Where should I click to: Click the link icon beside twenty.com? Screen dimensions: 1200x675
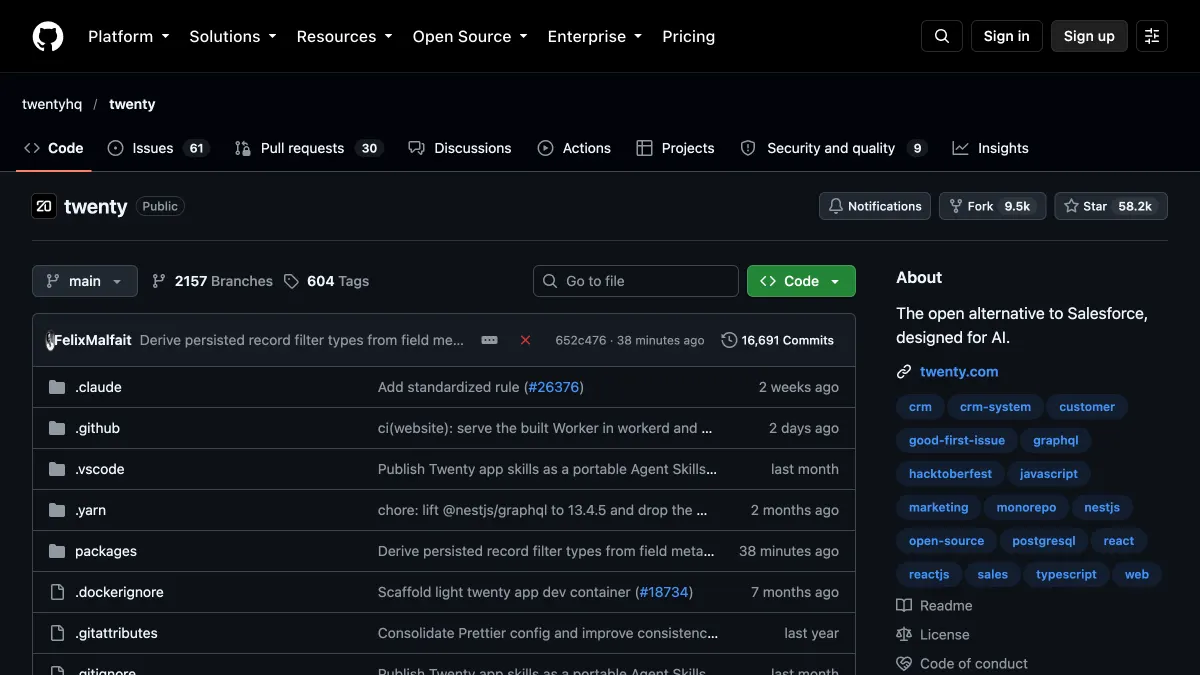click(904, 372)
